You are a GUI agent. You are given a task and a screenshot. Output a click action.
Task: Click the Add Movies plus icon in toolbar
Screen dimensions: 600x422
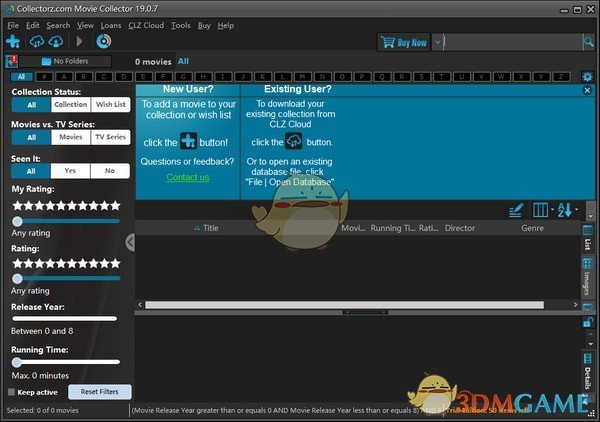[13, 41]
